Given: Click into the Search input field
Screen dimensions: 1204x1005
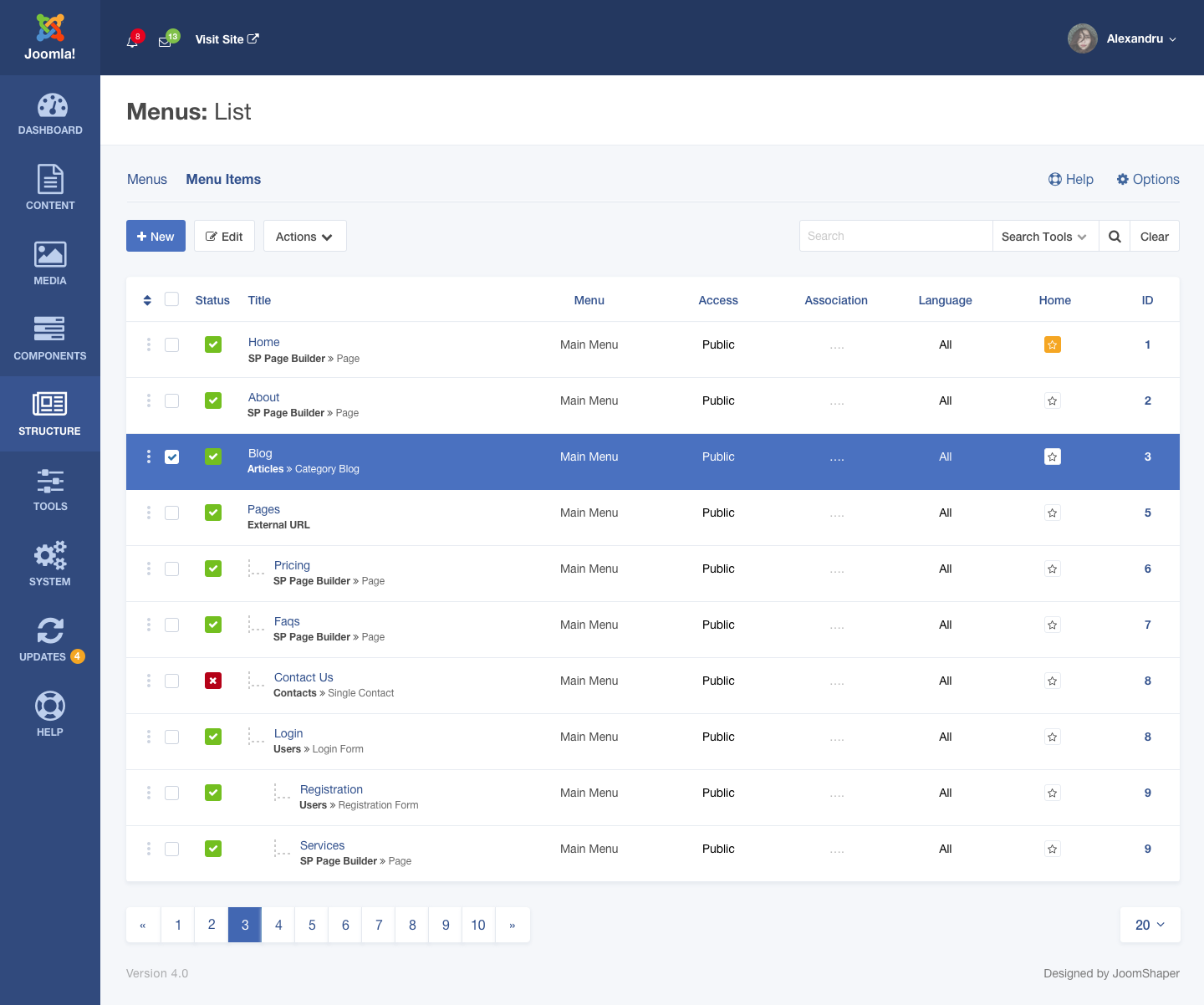Looking at the screenshot, I should tap(895, 237).
